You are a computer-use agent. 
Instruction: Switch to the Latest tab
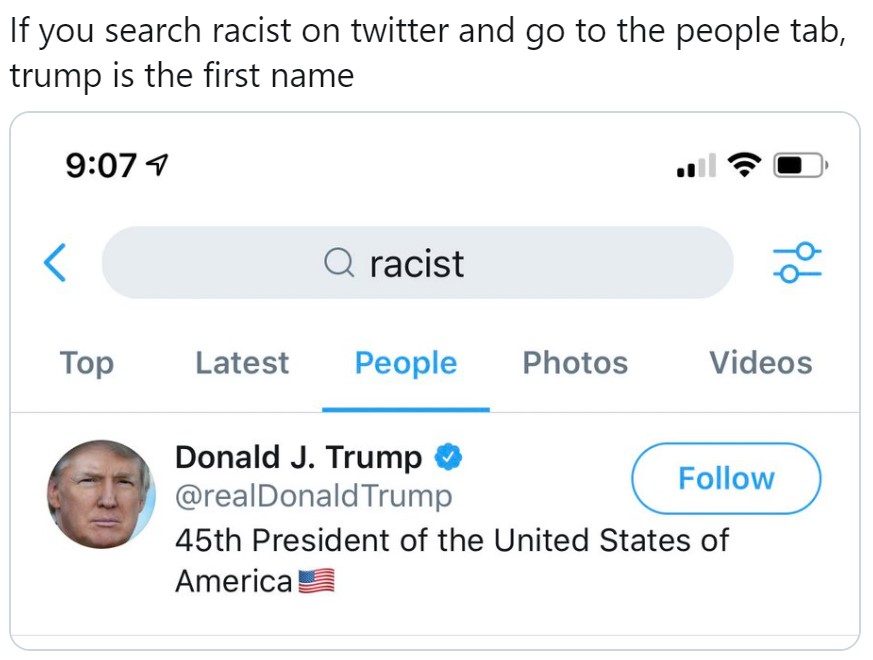point(242,363)
